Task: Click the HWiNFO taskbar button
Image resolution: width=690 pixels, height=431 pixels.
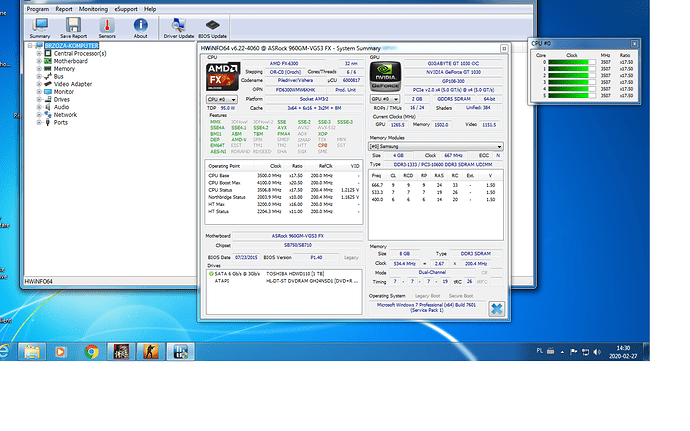Action: [x=180, y=351]
